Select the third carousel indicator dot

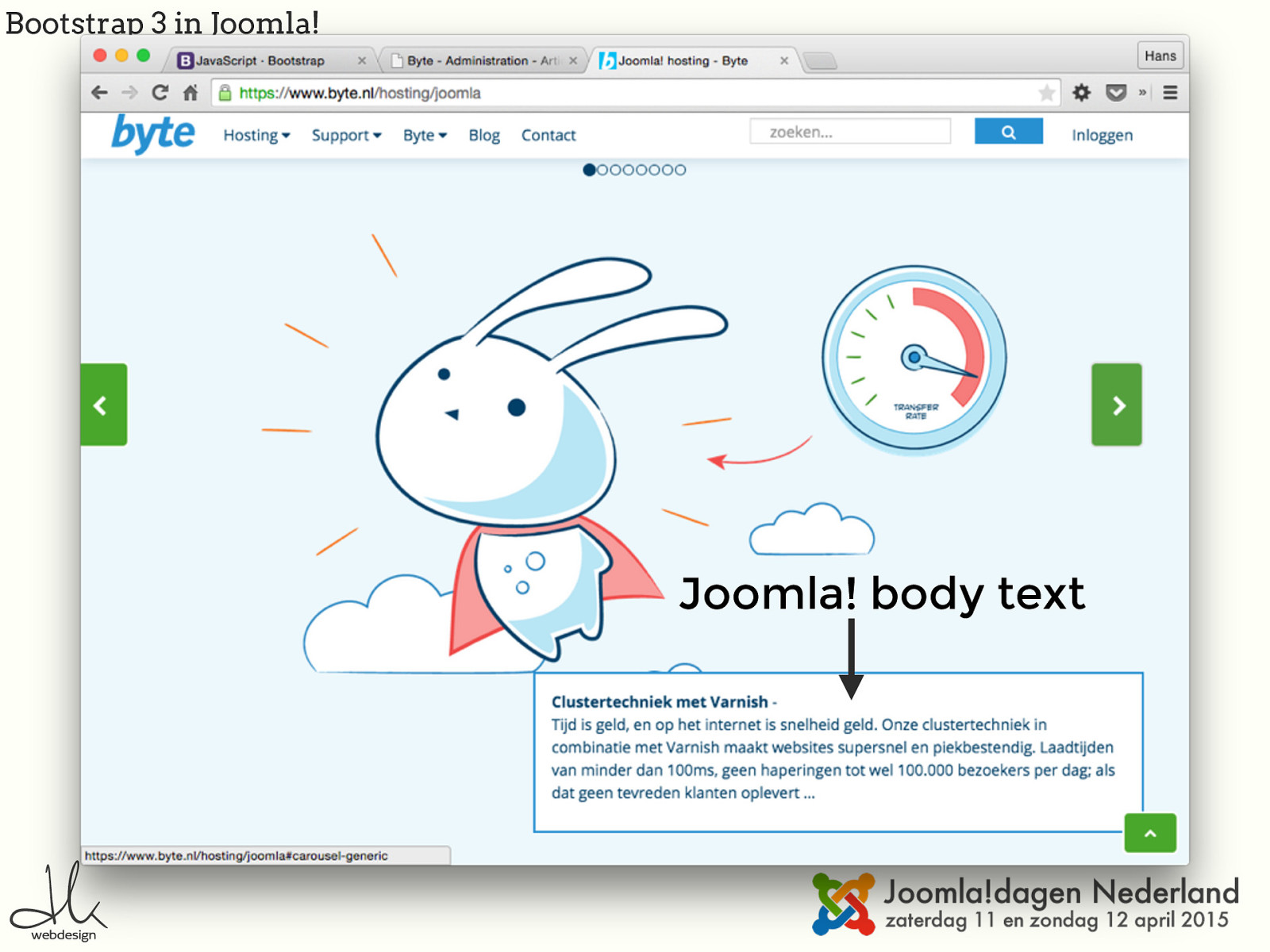[x=615, y=170]
